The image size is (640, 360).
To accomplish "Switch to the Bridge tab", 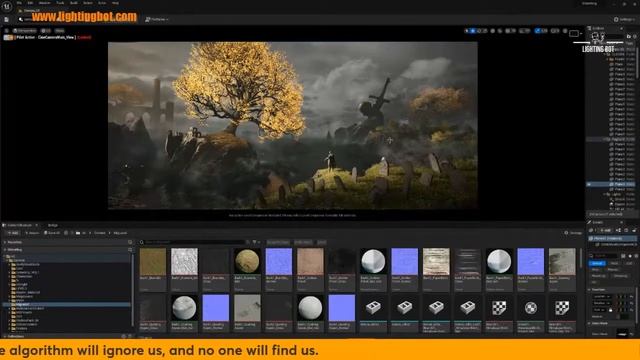I will pyautogui.click(x=53, y=225).
